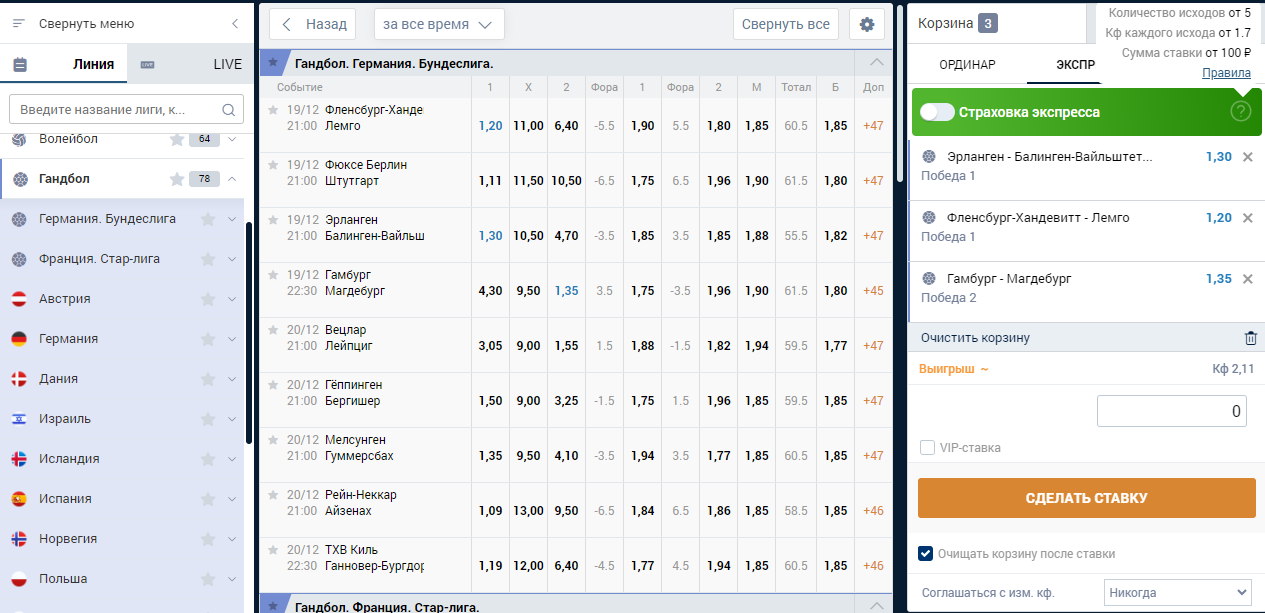
Task: Check the VIP-ставка checkbox
Action: point(927,448)
